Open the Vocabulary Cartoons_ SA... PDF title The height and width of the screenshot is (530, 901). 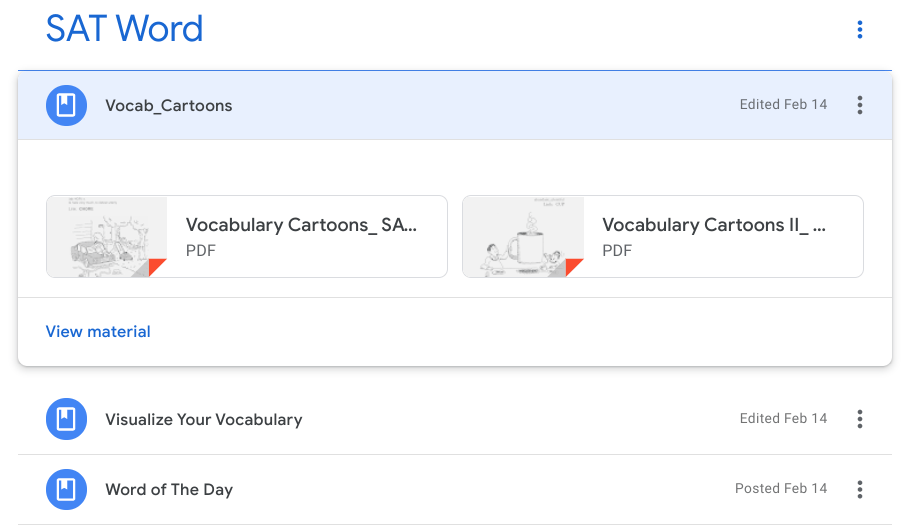pos(301,225)
